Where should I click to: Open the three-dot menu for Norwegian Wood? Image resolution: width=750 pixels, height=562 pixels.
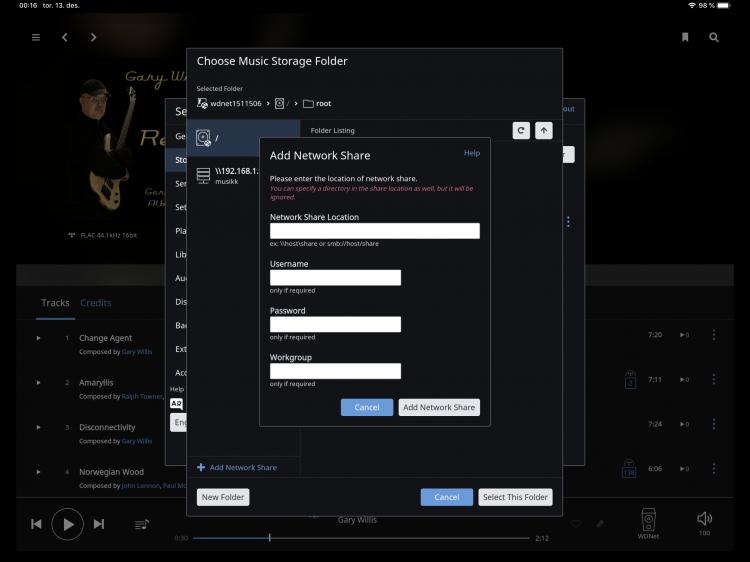coord(713,468)
